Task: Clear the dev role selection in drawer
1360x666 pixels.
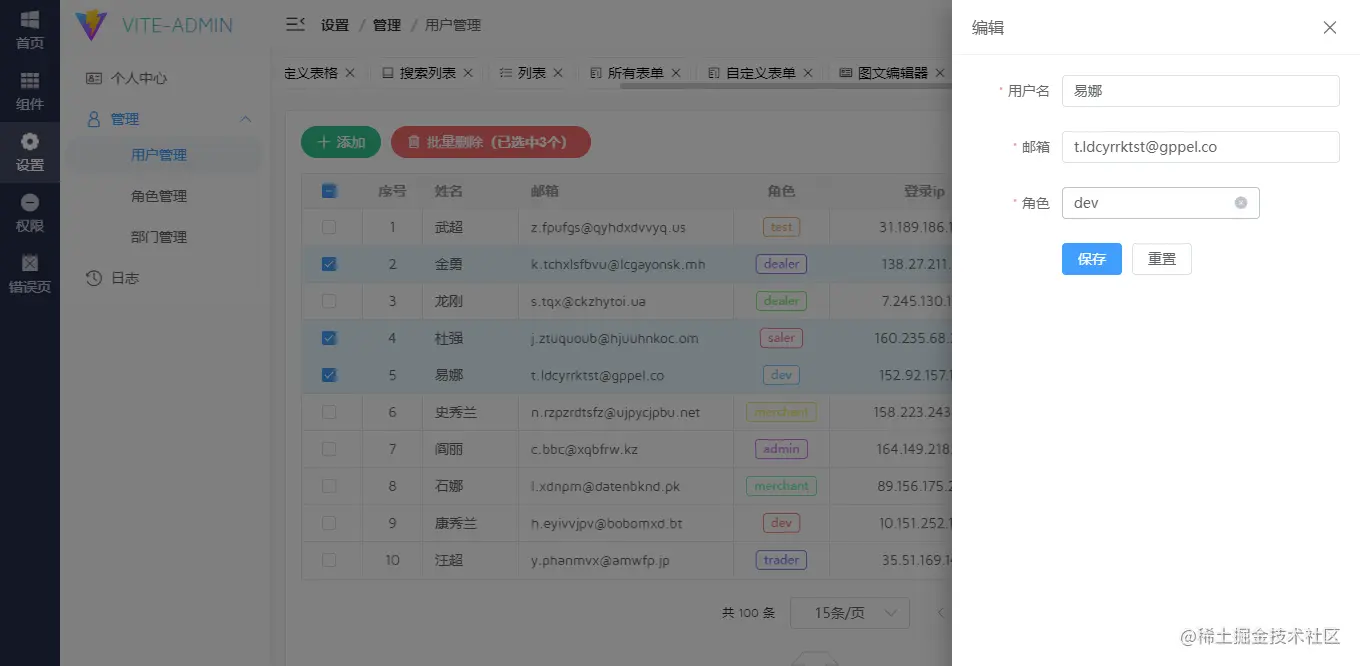Action: [x=1242, y=203]
